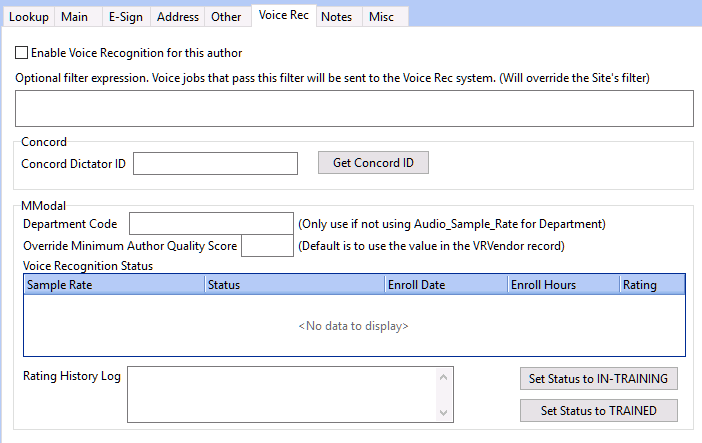The height and width of the screenshot is (443, 702).
Task: Click the optional filter expression text box
Action: [354, 108]
